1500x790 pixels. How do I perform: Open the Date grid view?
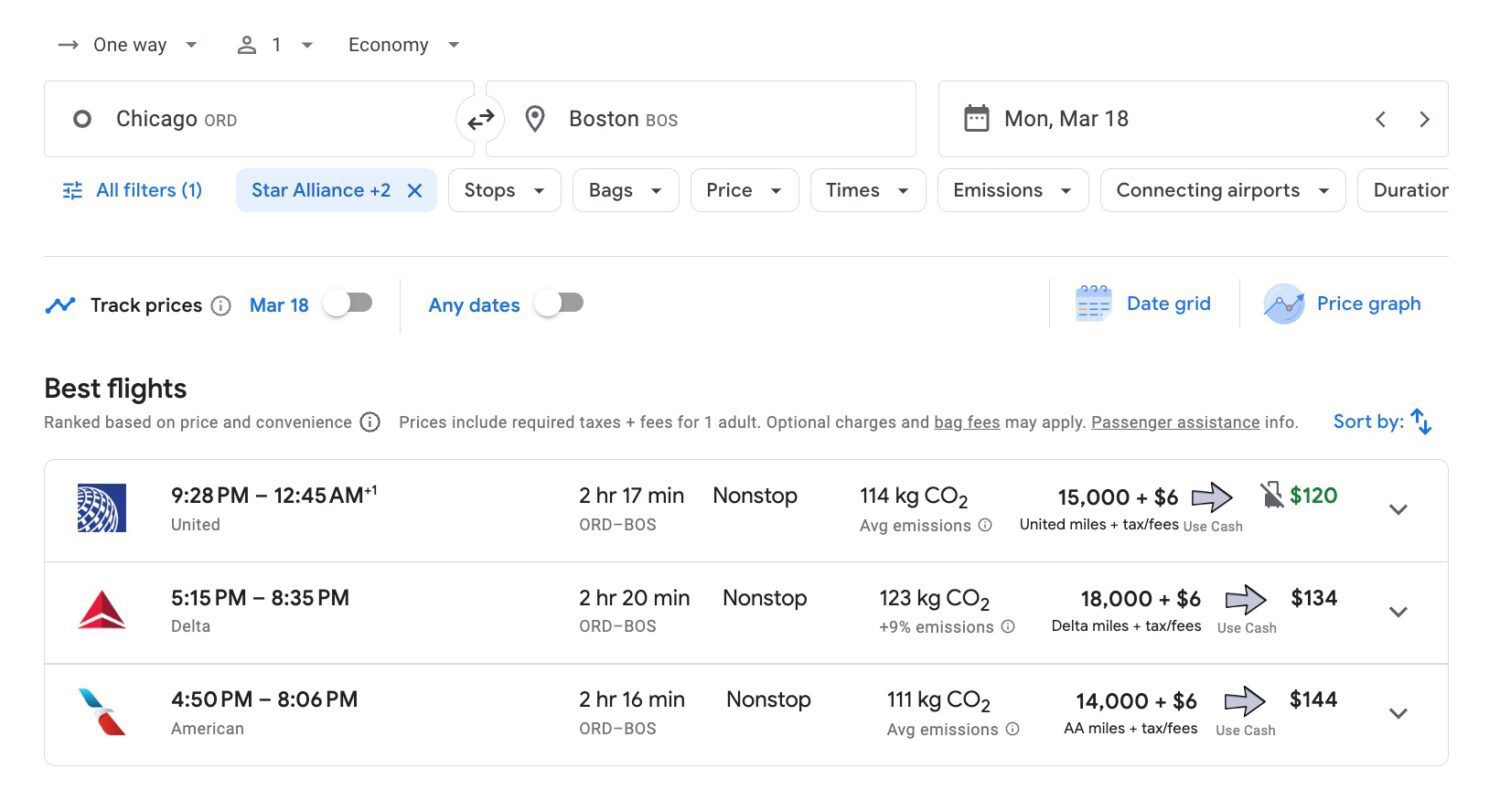[1144, 304]
